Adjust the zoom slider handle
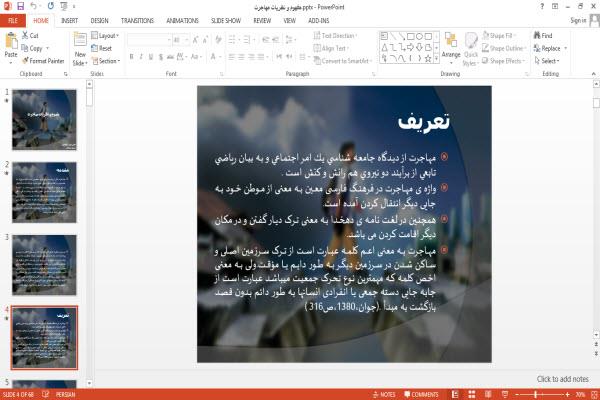This screenshot has height=400, width=600. [x=536, y=394]
